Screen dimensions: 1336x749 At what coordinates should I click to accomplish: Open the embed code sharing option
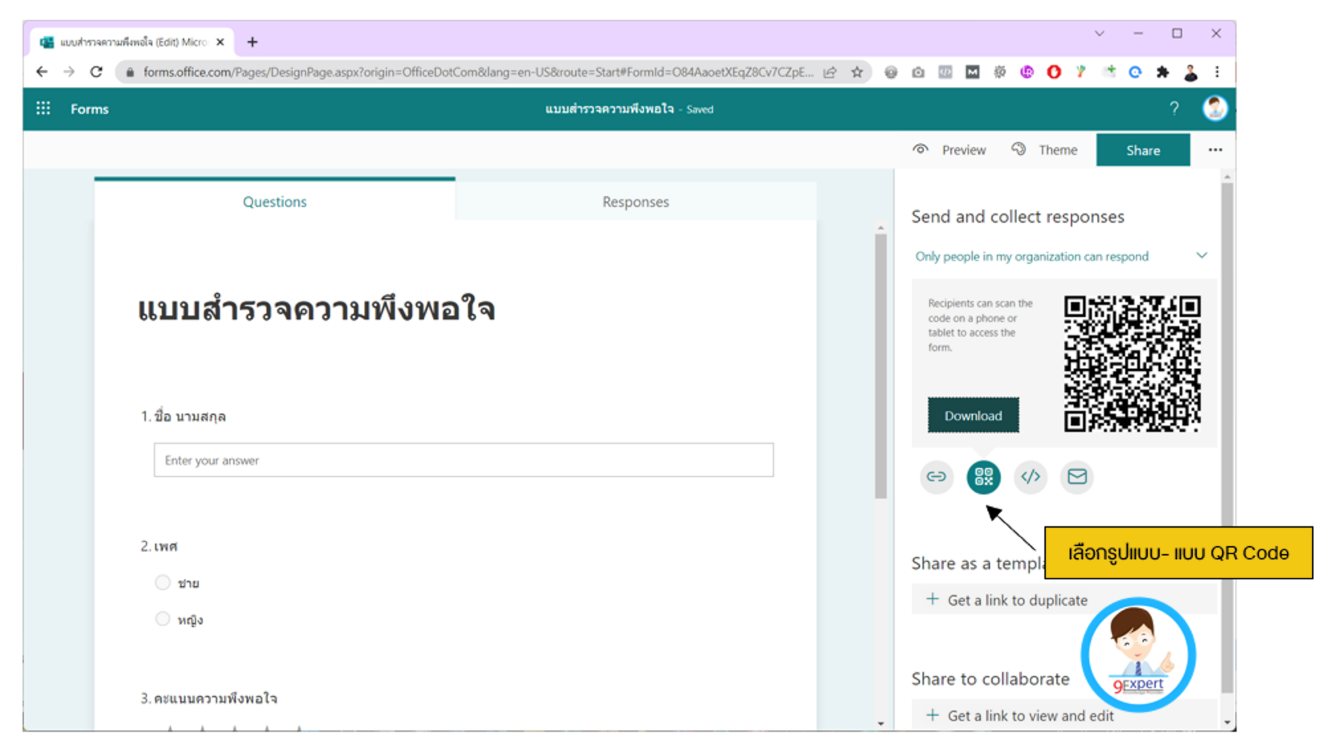tap(1030, 477)
